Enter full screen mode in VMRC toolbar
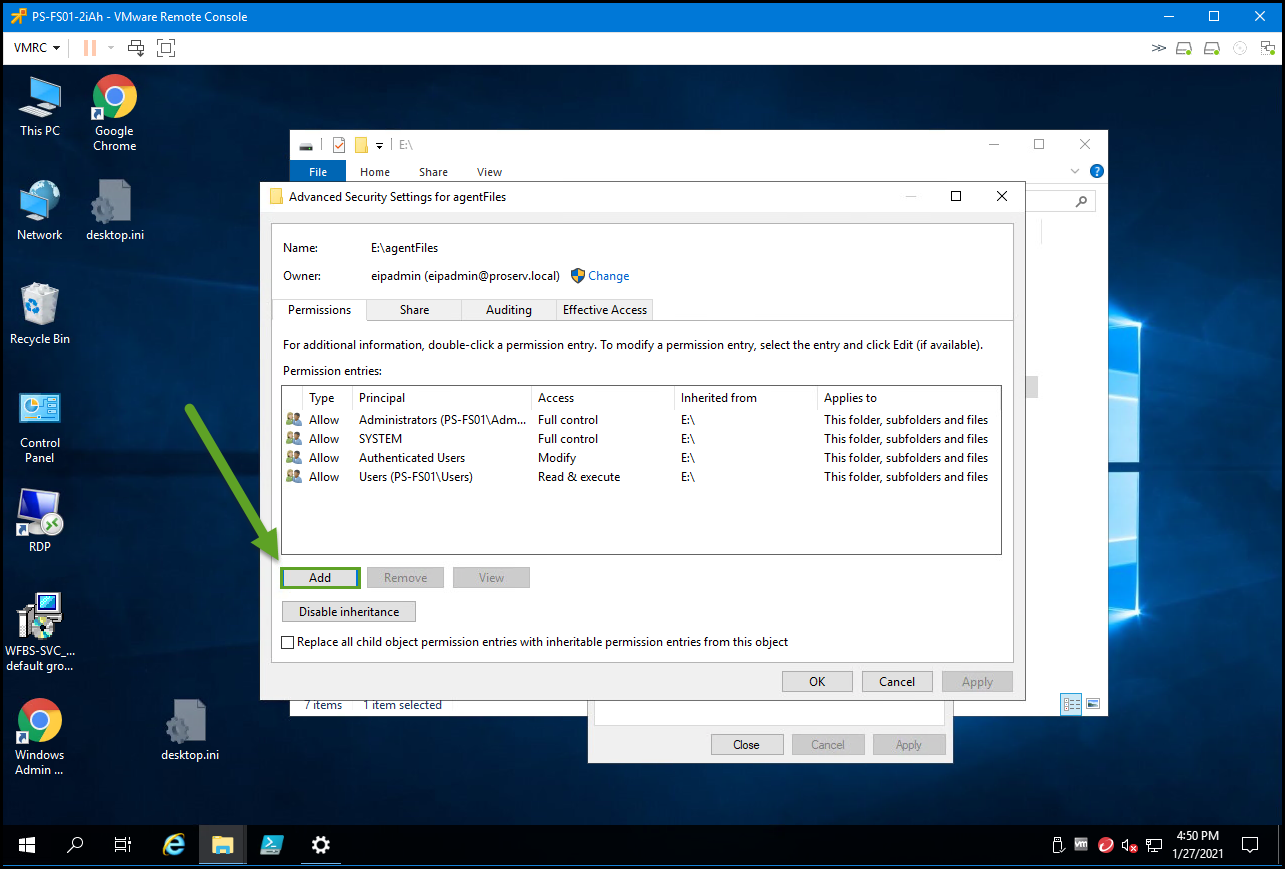This screenshot has width=1285, height=869. coord(166,48)
